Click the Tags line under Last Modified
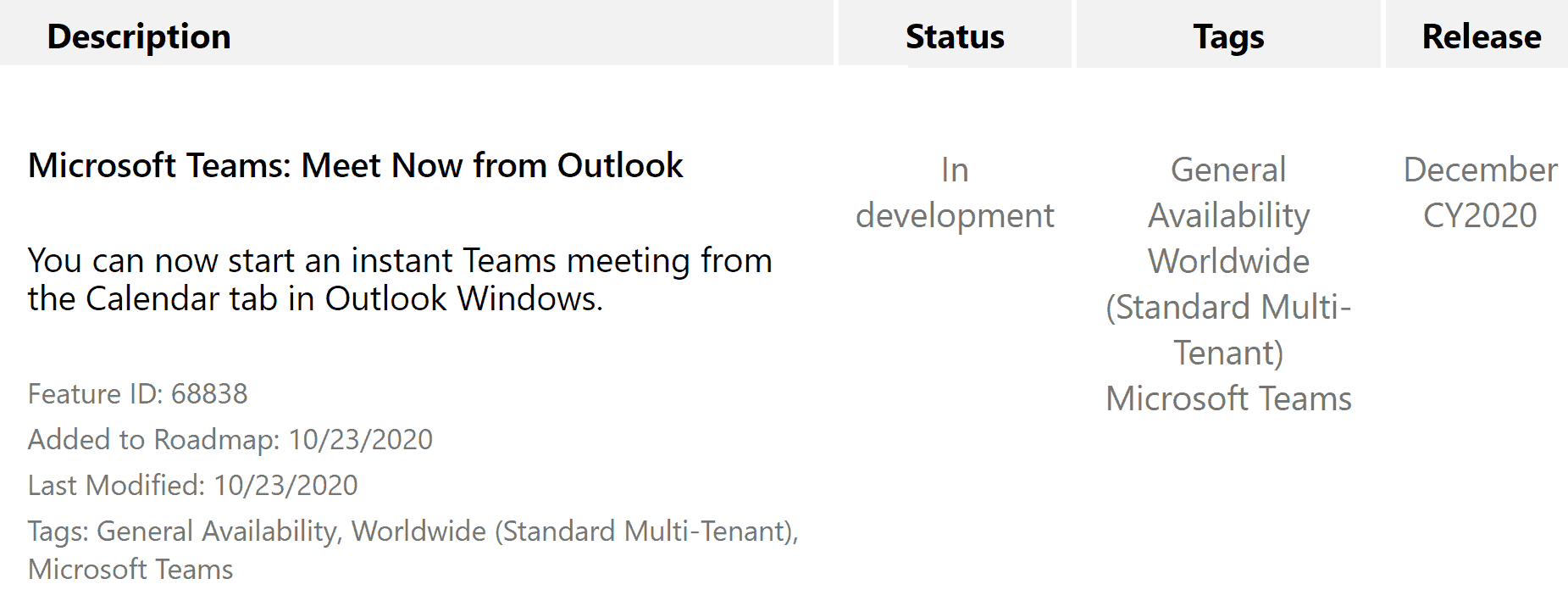This screenshot has width=1568, height=601. pos(413,549)
